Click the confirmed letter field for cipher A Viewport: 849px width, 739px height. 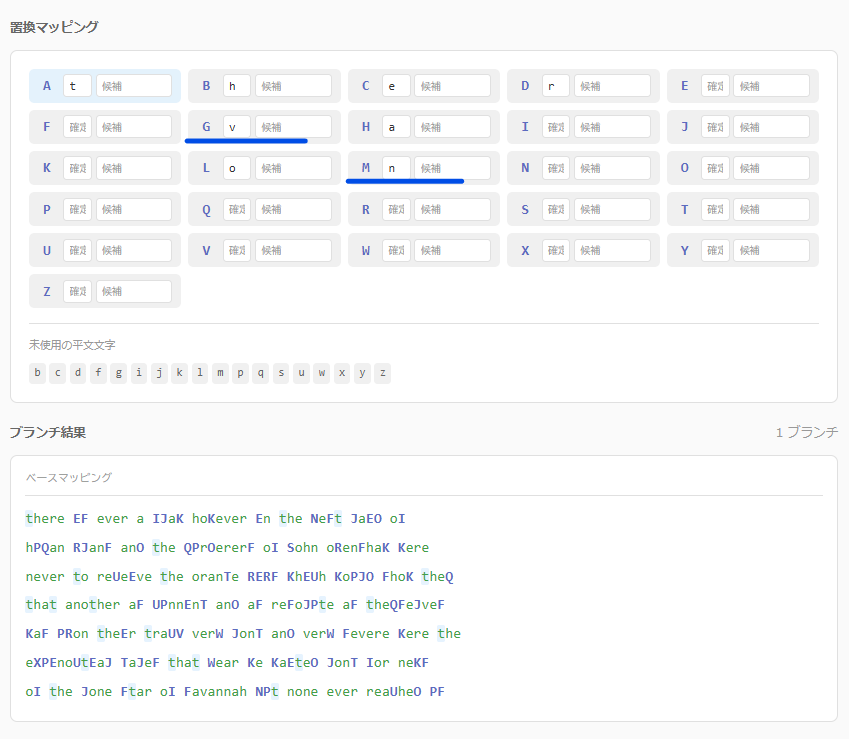coord(77,86)
